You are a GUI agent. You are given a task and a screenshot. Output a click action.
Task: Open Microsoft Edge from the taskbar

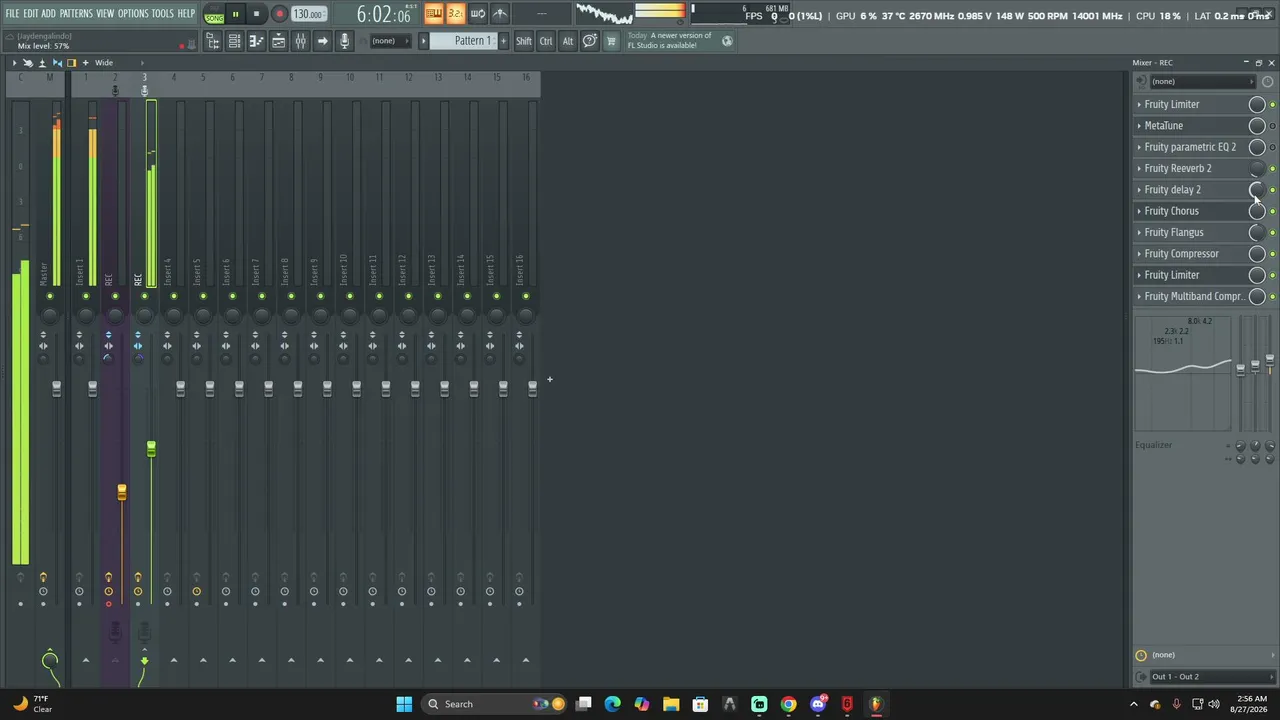[612, 704]
